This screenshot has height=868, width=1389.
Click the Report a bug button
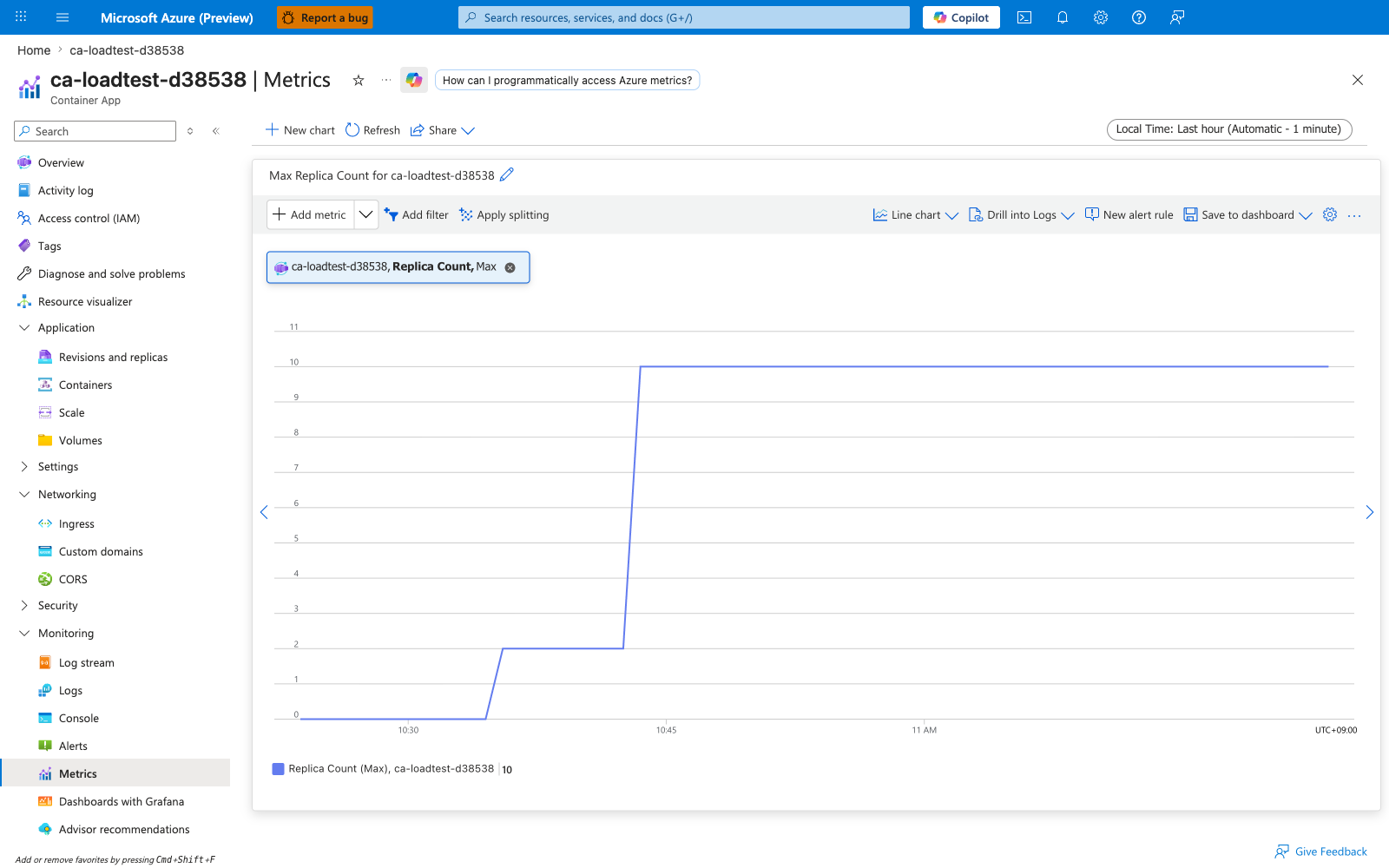(x=325, y=17)
